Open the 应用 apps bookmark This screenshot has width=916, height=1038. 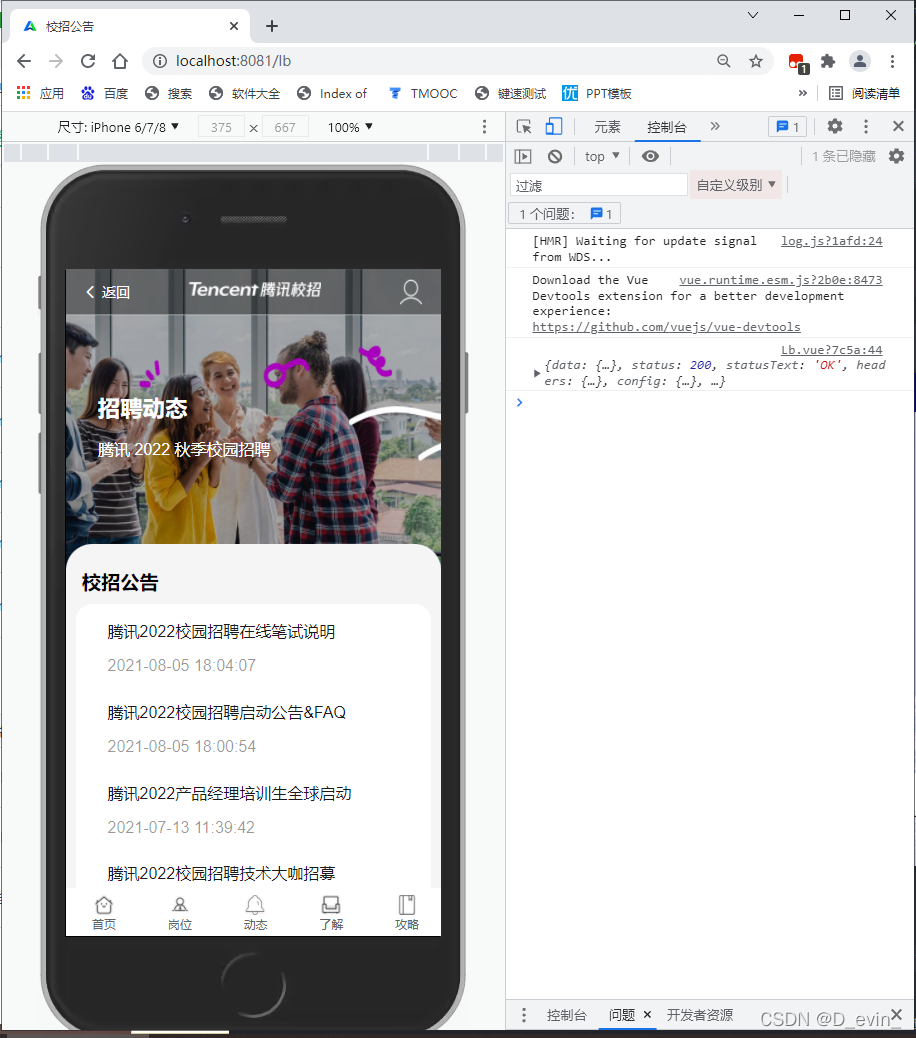click(40, 93)
